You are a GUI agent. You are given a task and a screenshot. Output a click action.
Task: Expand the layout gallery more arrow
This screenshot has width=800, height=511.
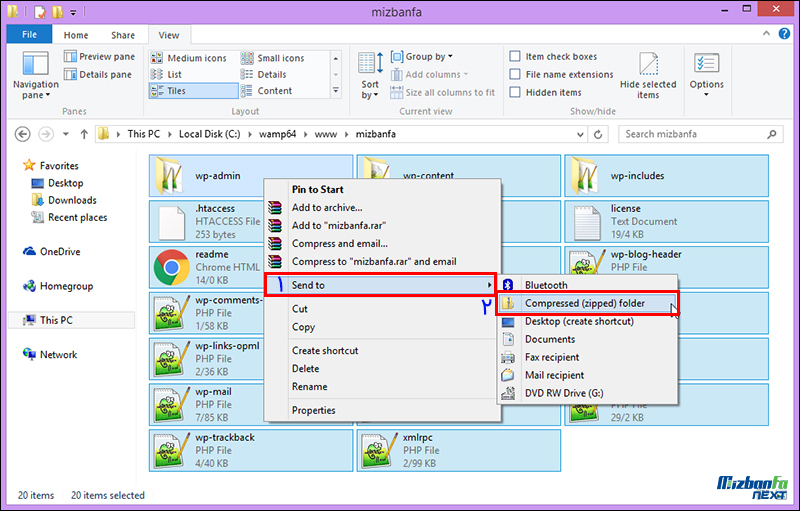336,91
